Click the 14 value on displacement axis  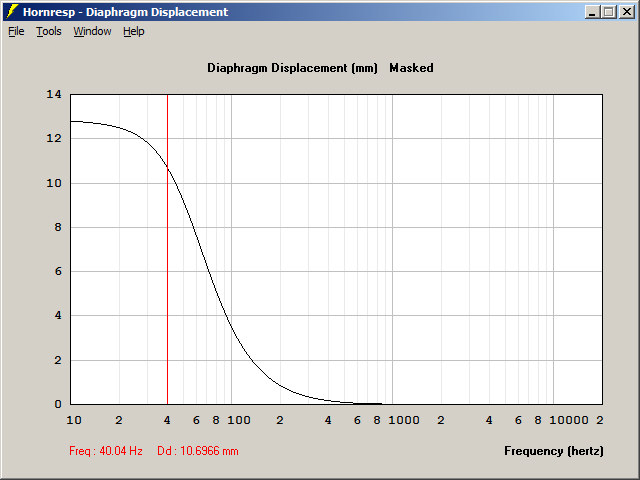coord(54,94)
